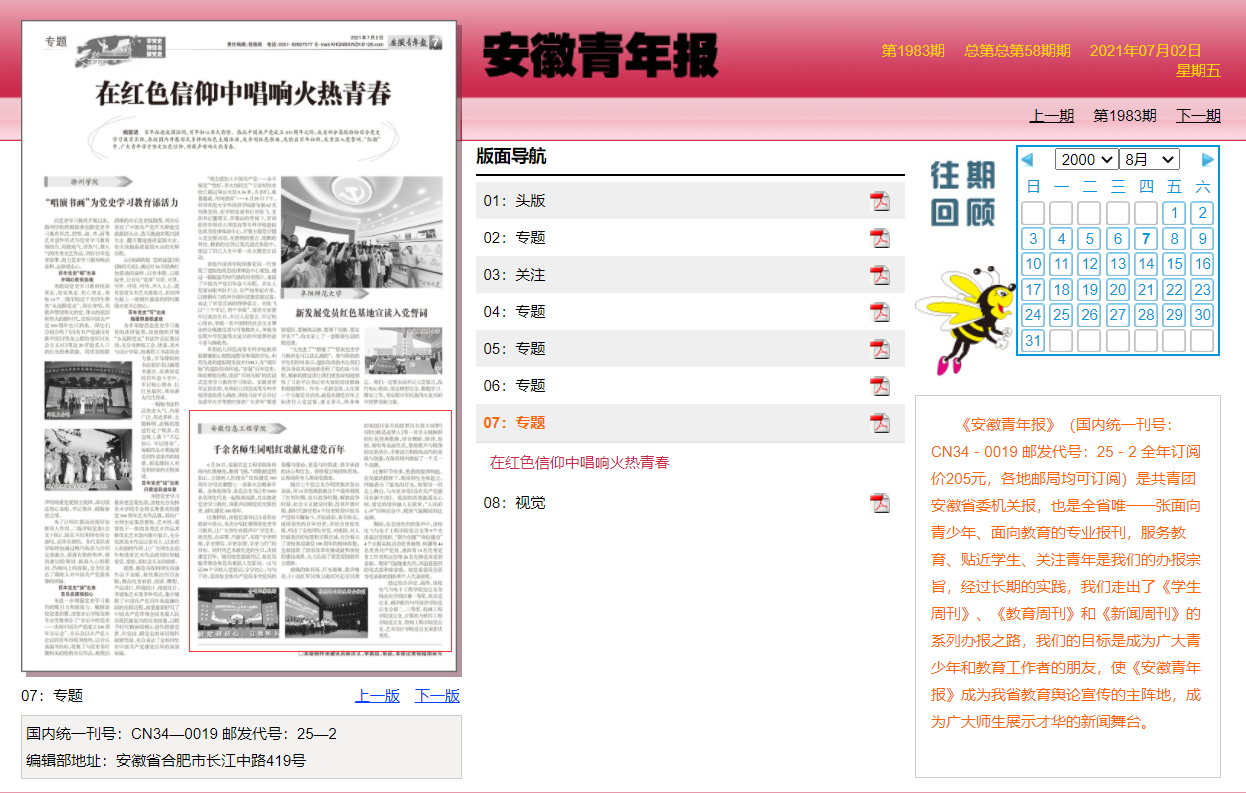Click PDF icon beside 03 关注

(x=879, y=275)
